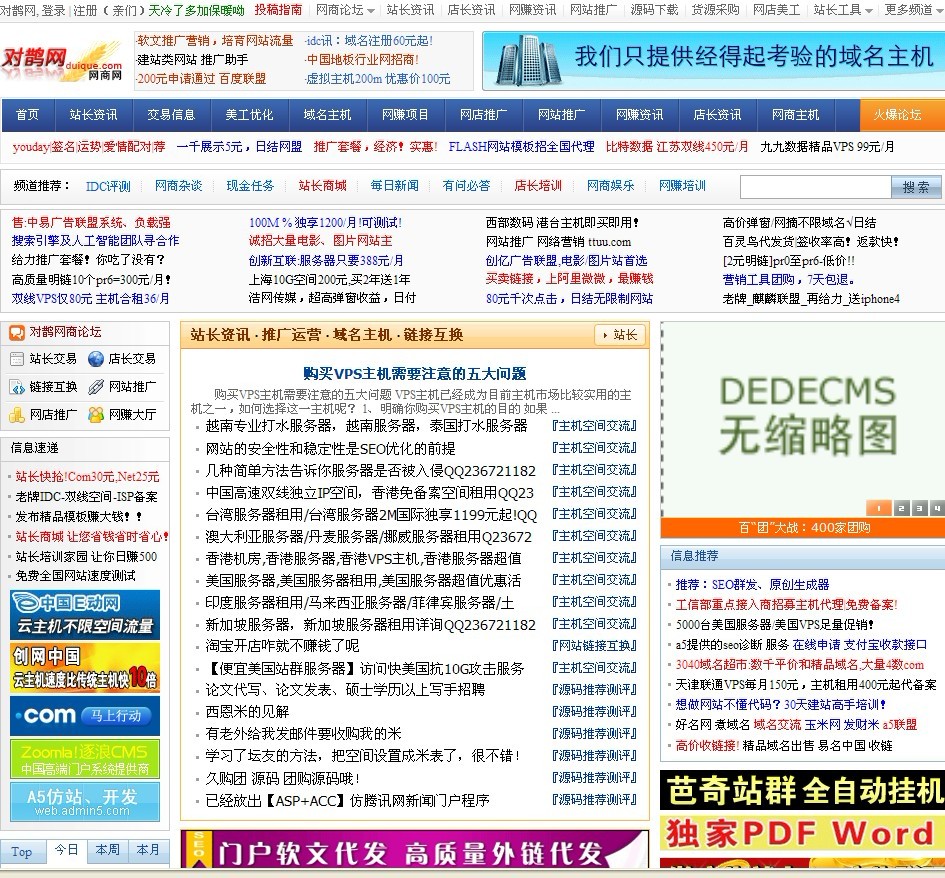Viewport: 945px width, 878px height.
Task: Open the 网赚培训 channel link
Action: click(682, 186)
